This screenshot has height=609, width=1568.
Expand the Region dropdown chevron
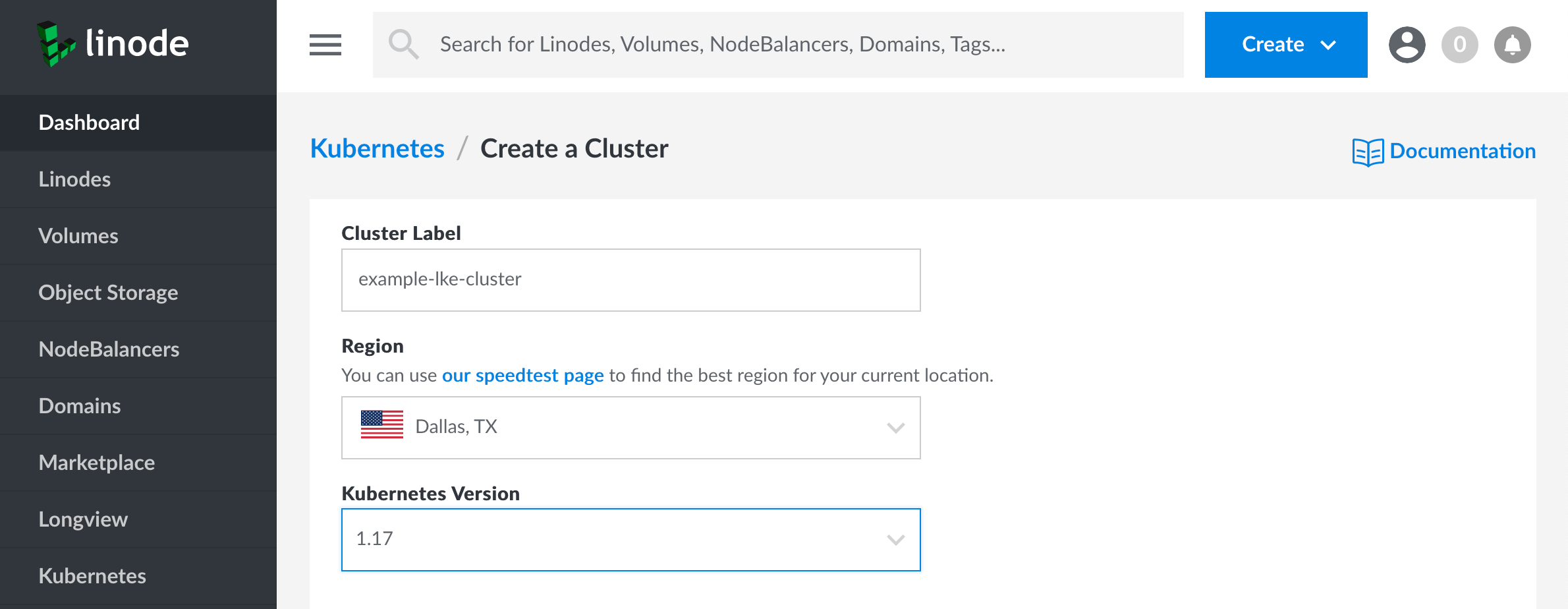(895, 428)
